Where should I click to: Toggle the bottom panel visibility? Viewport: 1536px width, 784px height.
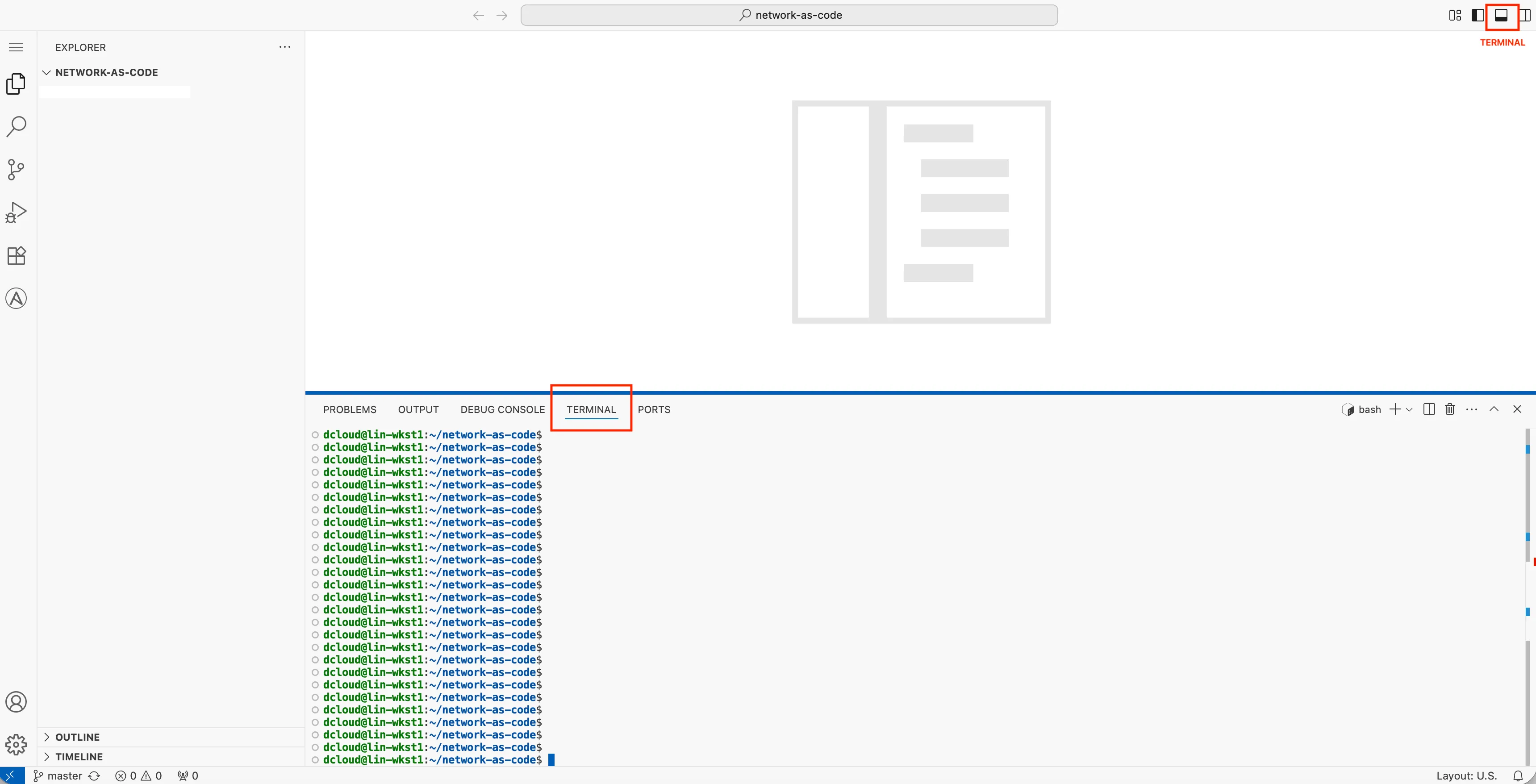coord(1501,15)
